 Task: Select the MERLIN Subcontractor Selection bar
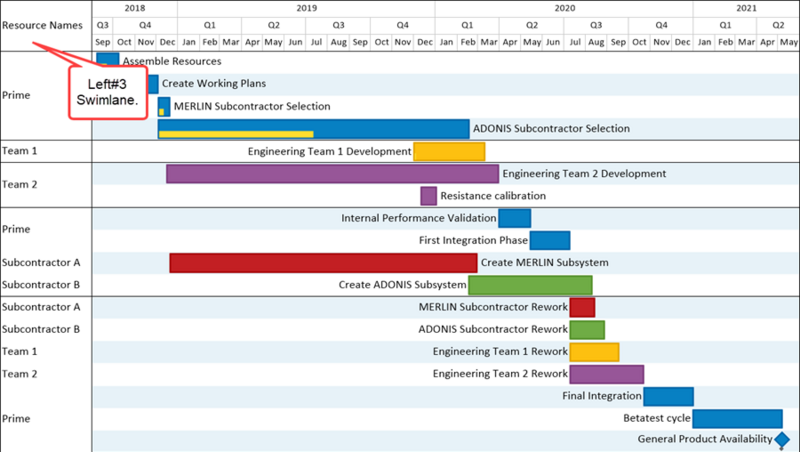tap(164, 107)
